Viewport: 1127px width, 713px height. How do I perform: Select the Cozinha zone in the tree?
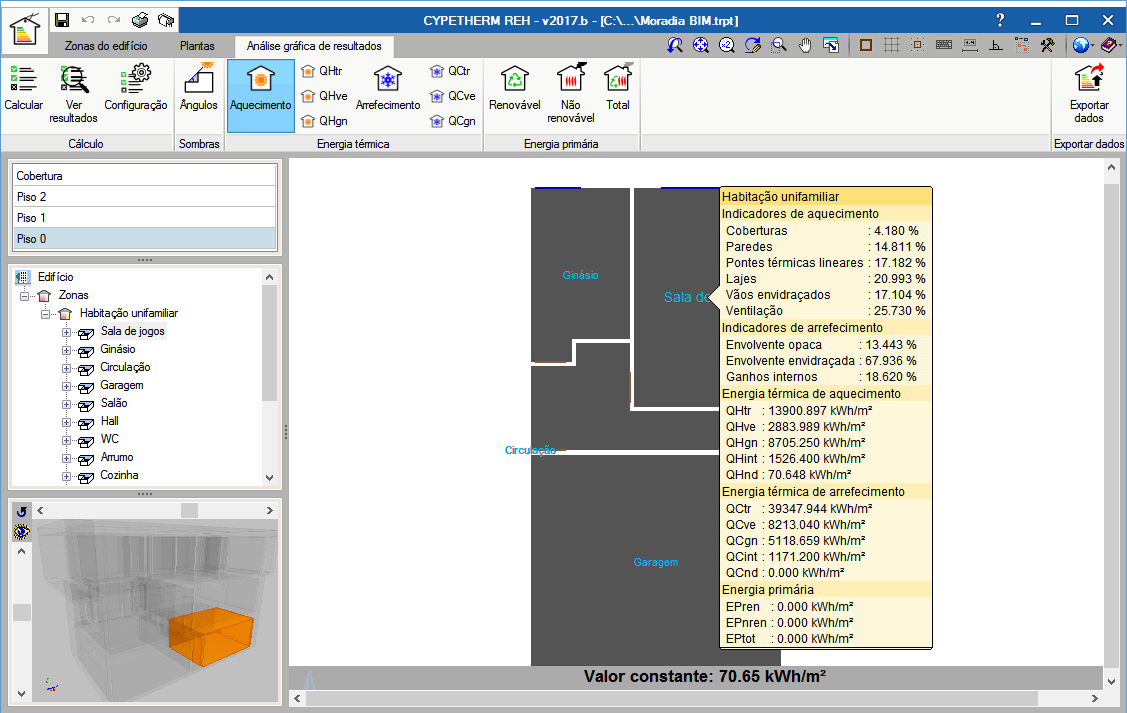click(119, 475)
